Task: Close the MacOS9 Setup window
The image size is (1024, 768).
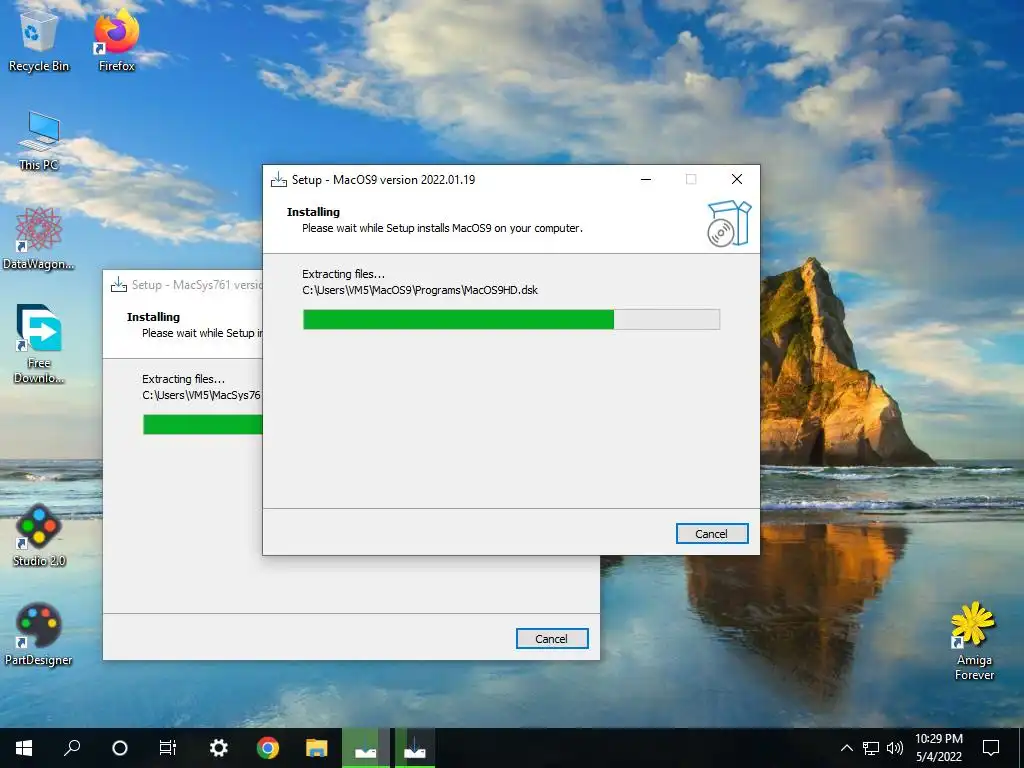Action: coord(737,179)
